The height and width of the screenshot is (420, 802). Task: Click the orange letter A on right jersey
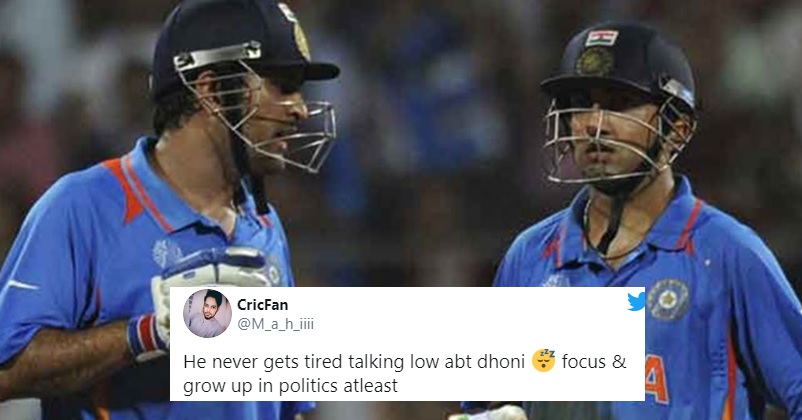coord(657,379)
